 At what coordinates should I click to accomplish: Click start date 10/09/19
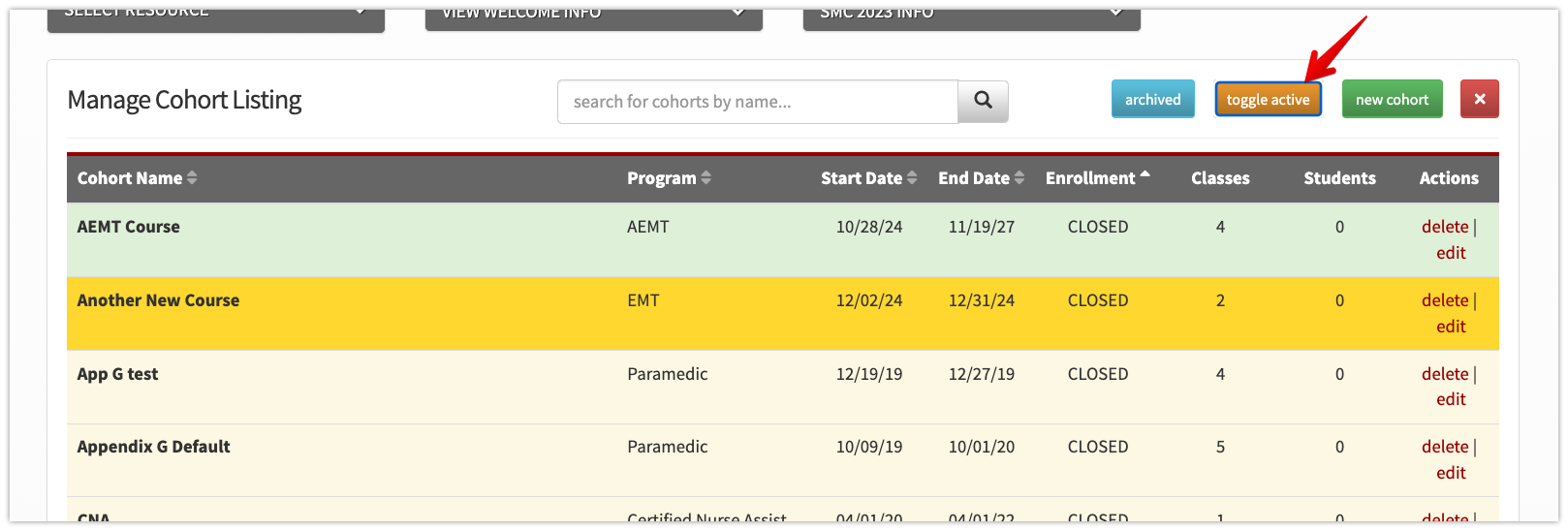pyautogui.click(x=869, y=447)
